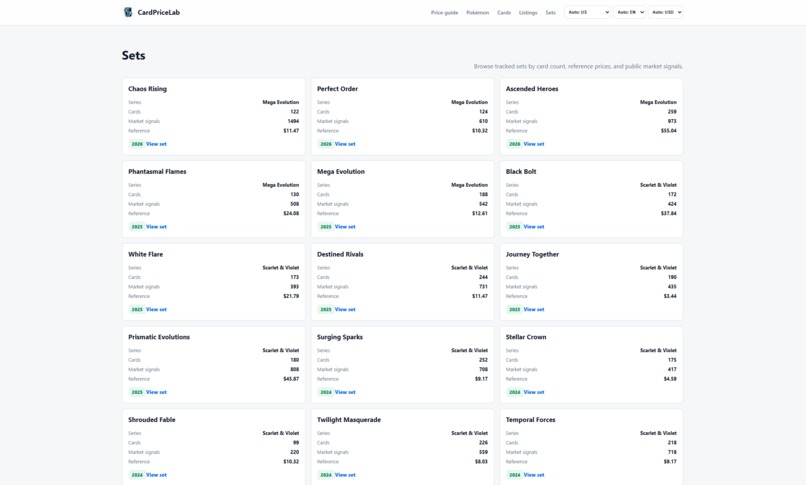
Task: Click White Flare reference price $21.79
Action: (x=291, y=296)
